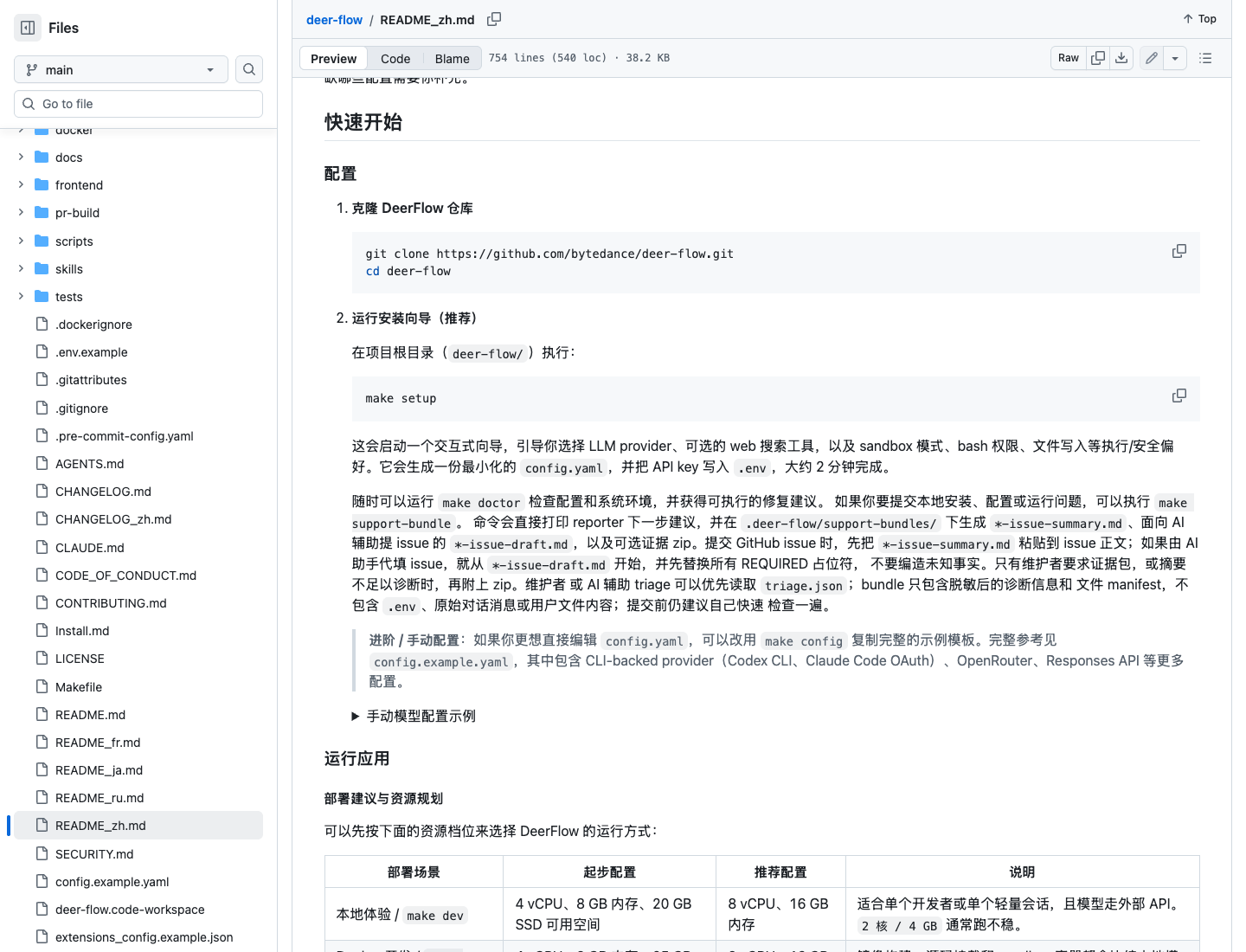The width and height of the screenshot is (1246, 952).
Task: Click the file icon beside LICENSE
Action: (x=42, y=659)
